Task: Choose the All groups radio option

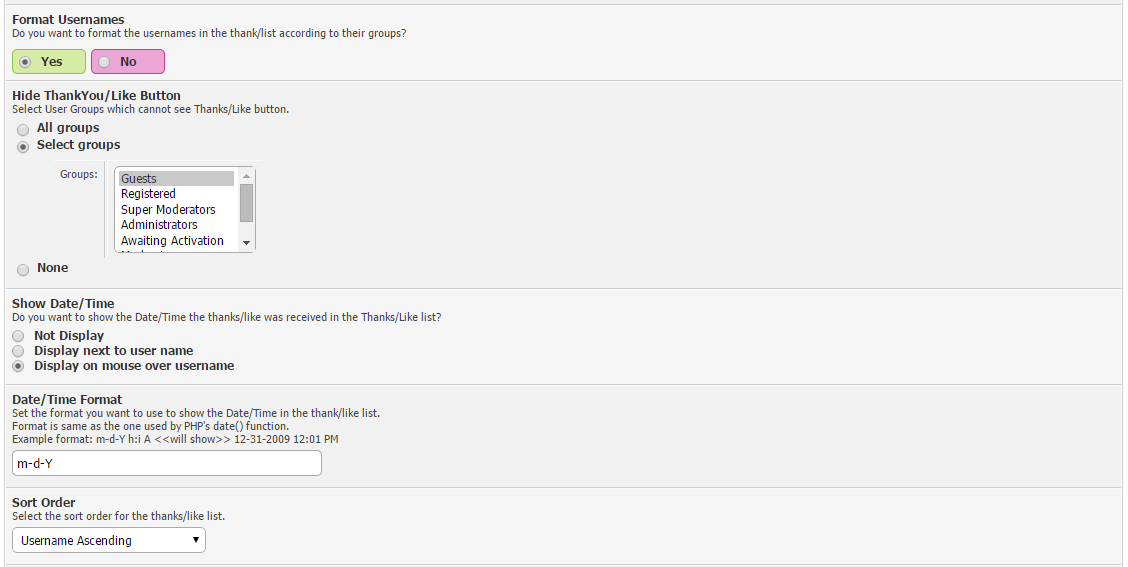Action: (23, 129)
